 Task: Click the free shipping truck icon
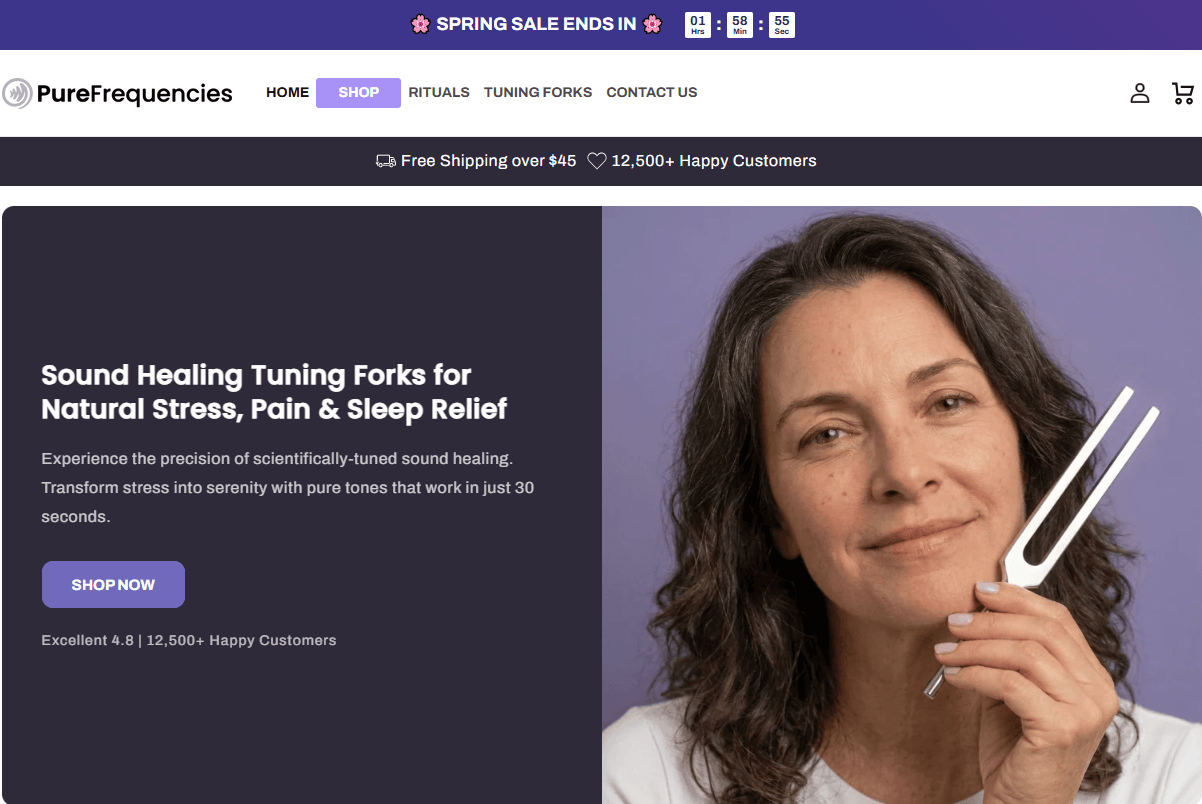[387, 160]
